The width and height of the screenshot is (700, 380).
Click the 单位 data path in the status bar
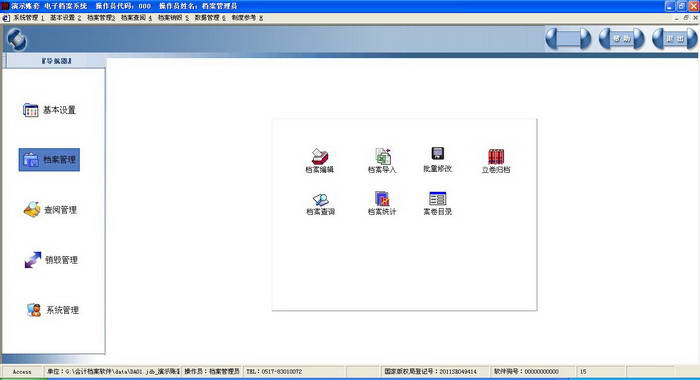(x=113, y=372)
